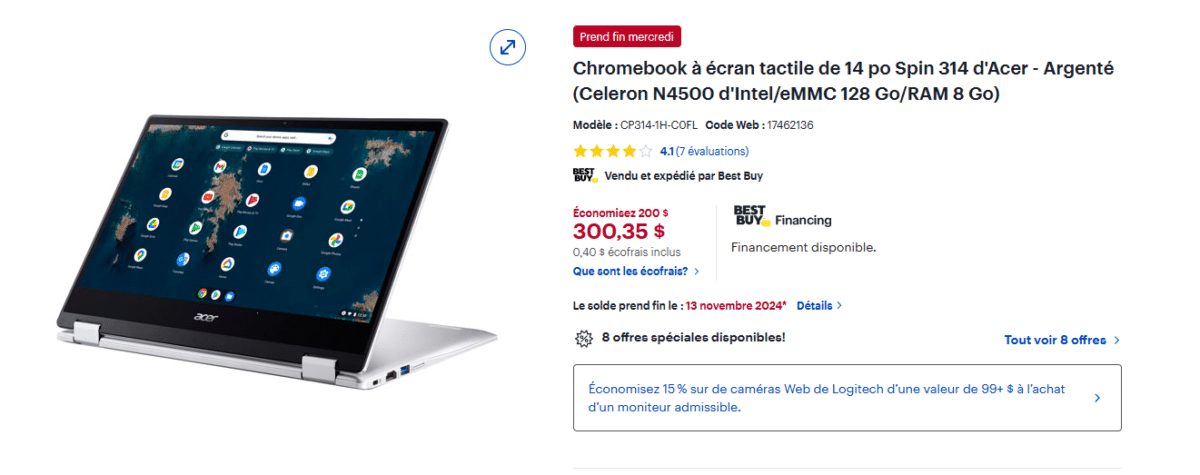Click the Best Buy seller logo
Image resolution: width=1200 pixels, height=475 pixels.
[585, 176]
